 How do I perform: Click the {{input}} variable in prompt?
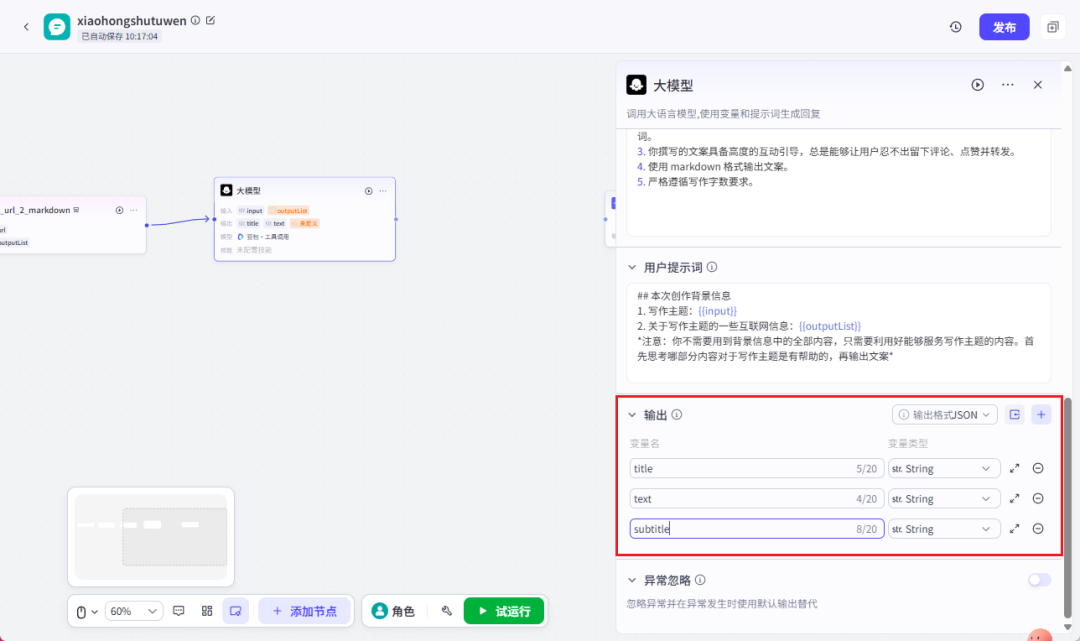coord(717,311)
